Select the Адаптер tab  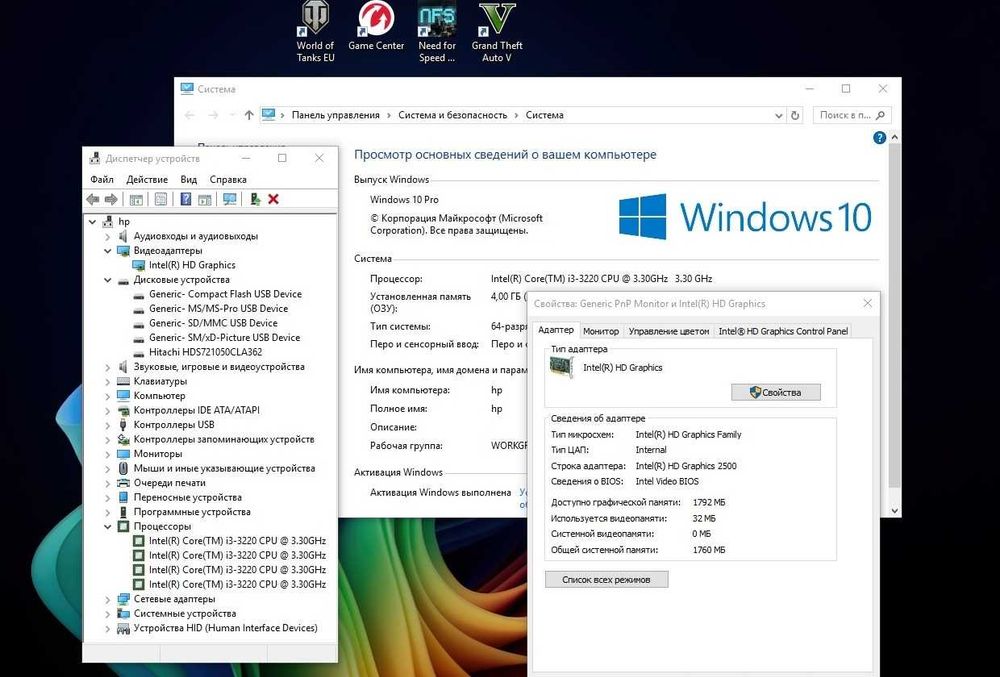click(555, 330)
